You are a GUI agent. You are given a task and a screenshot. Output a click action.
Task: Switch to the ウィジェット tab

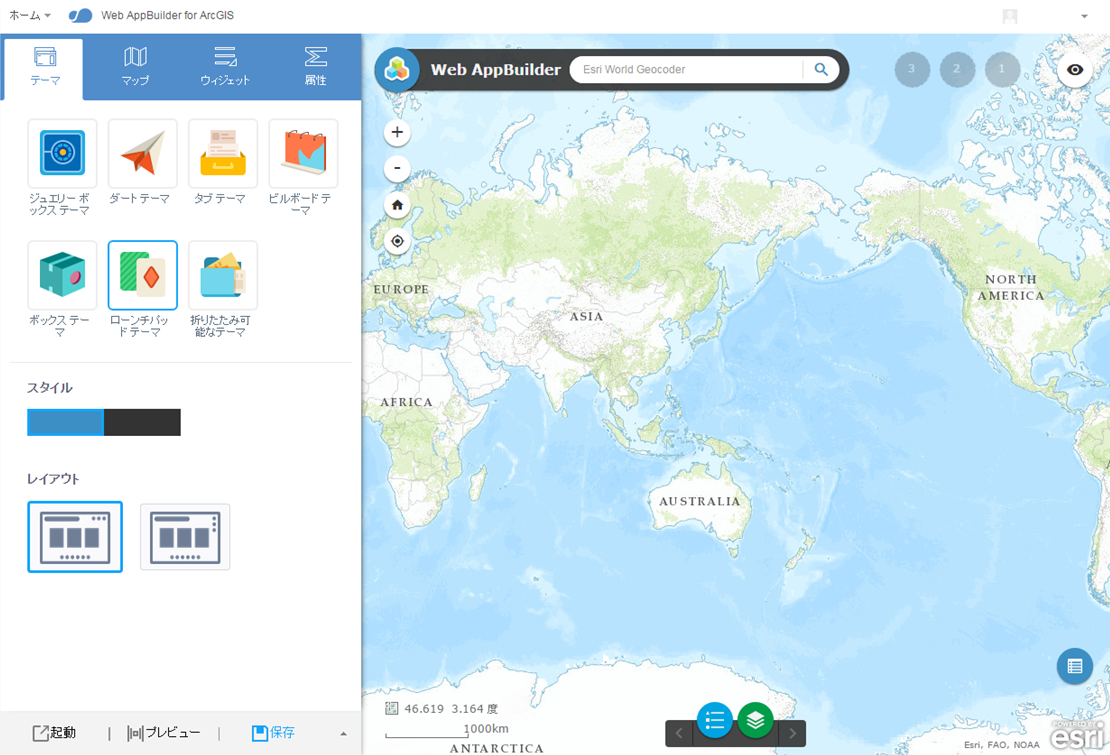(225, 68)
